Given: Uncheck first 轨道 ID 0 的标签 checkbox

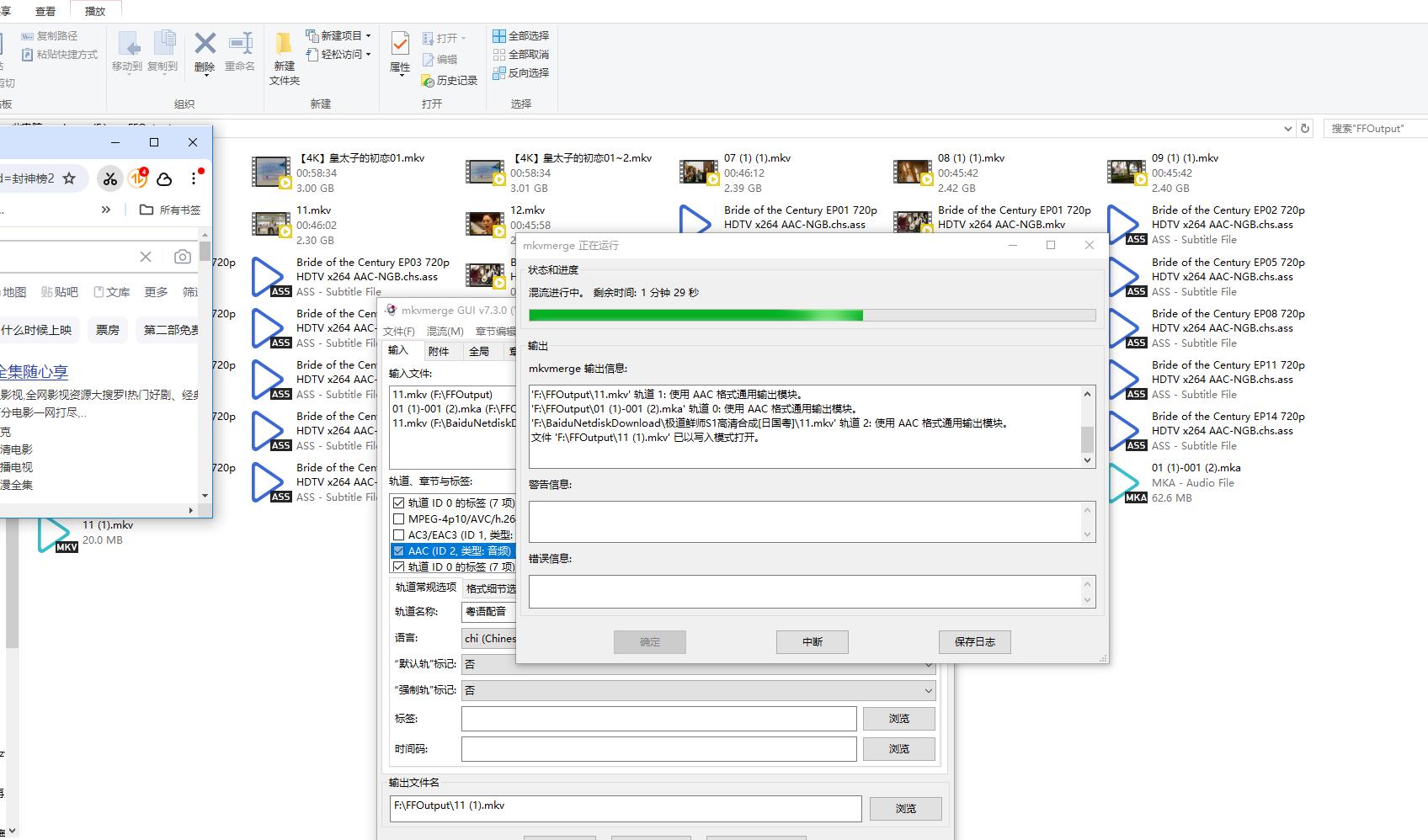Looking at the screenshot, I should click(x=399, y=503).
